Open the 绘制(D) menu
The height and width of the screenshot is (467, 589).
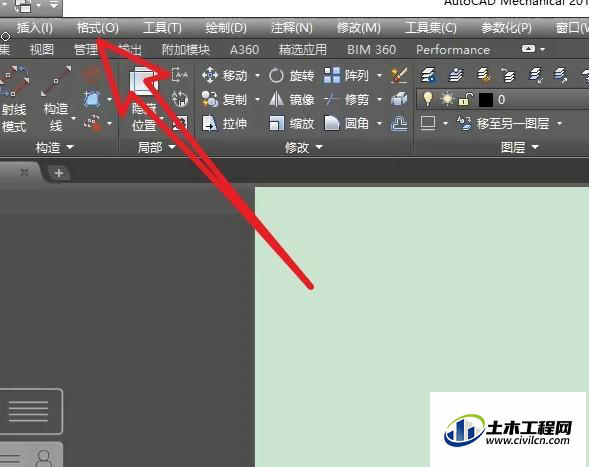[x=226, y=28]
